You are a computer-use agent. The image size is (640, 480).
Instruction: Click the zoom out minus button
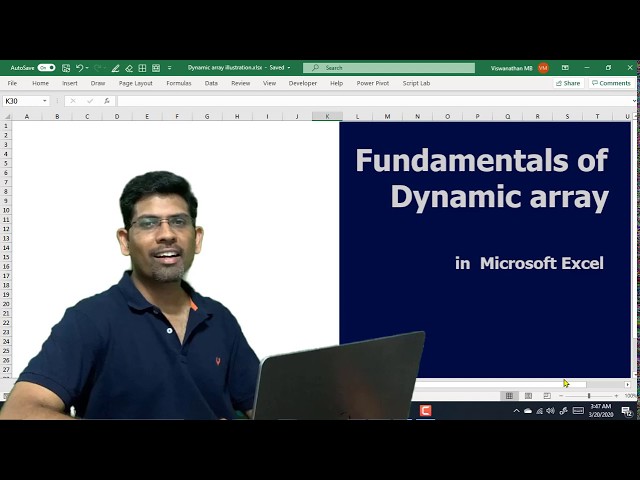[x=561, y=396]
